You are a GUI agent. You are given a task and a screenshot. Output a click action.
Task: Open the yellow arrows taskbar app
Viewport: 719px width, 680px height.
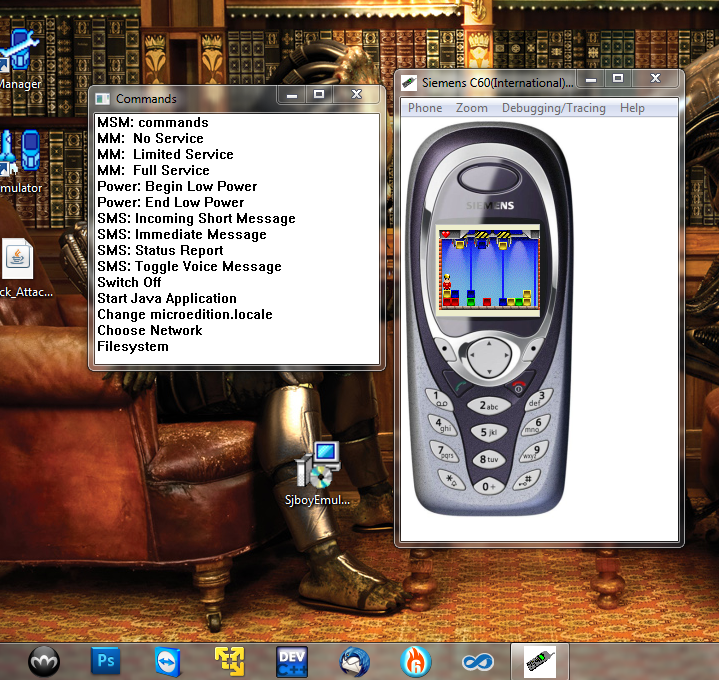230,661
